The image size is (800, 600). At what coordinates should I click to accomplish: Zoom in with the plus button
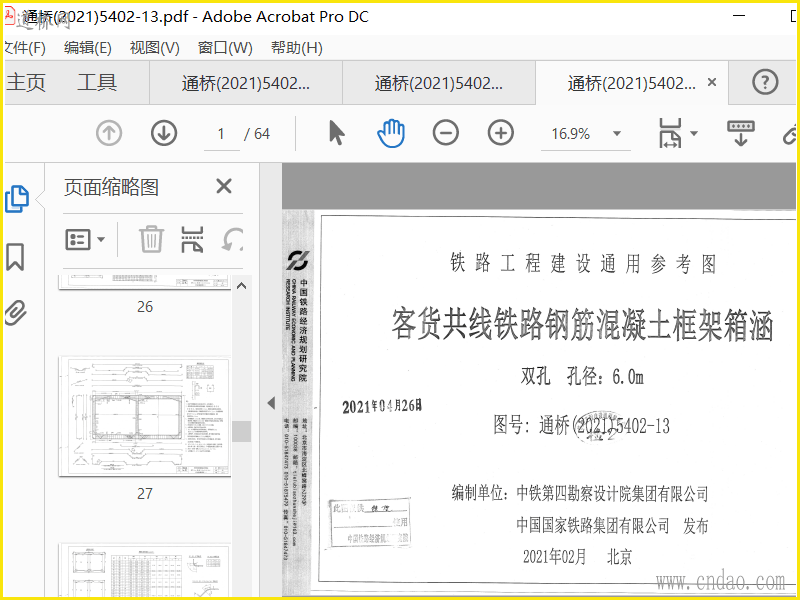tap(501, 134)
